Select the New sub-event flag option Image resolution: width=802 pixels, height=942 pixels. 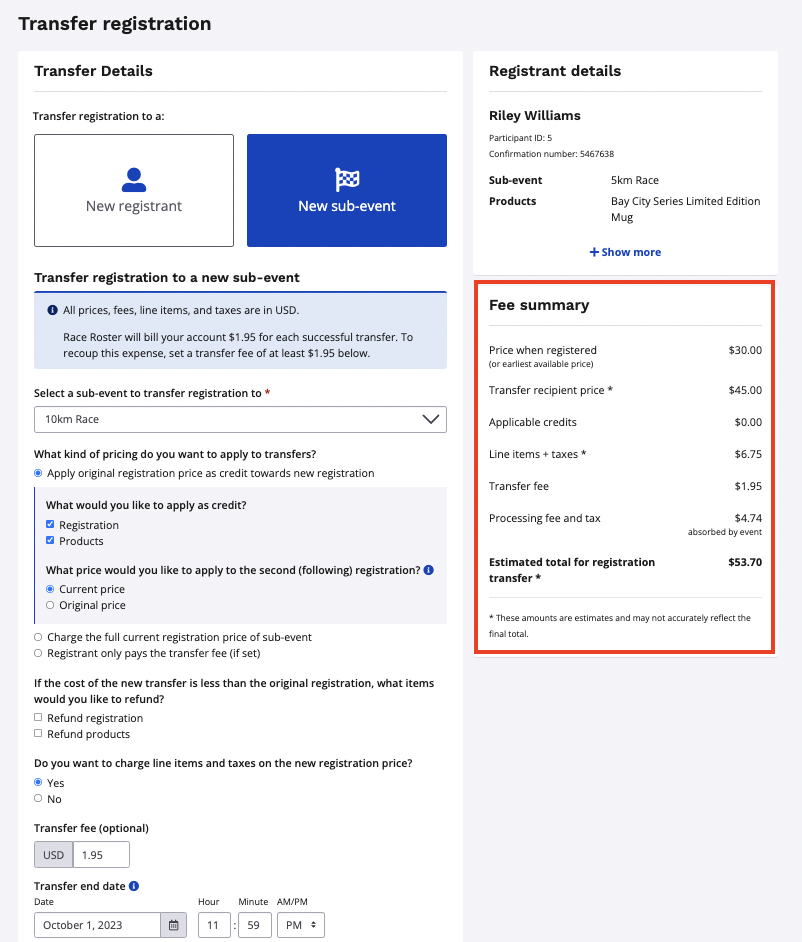point(346,191)
